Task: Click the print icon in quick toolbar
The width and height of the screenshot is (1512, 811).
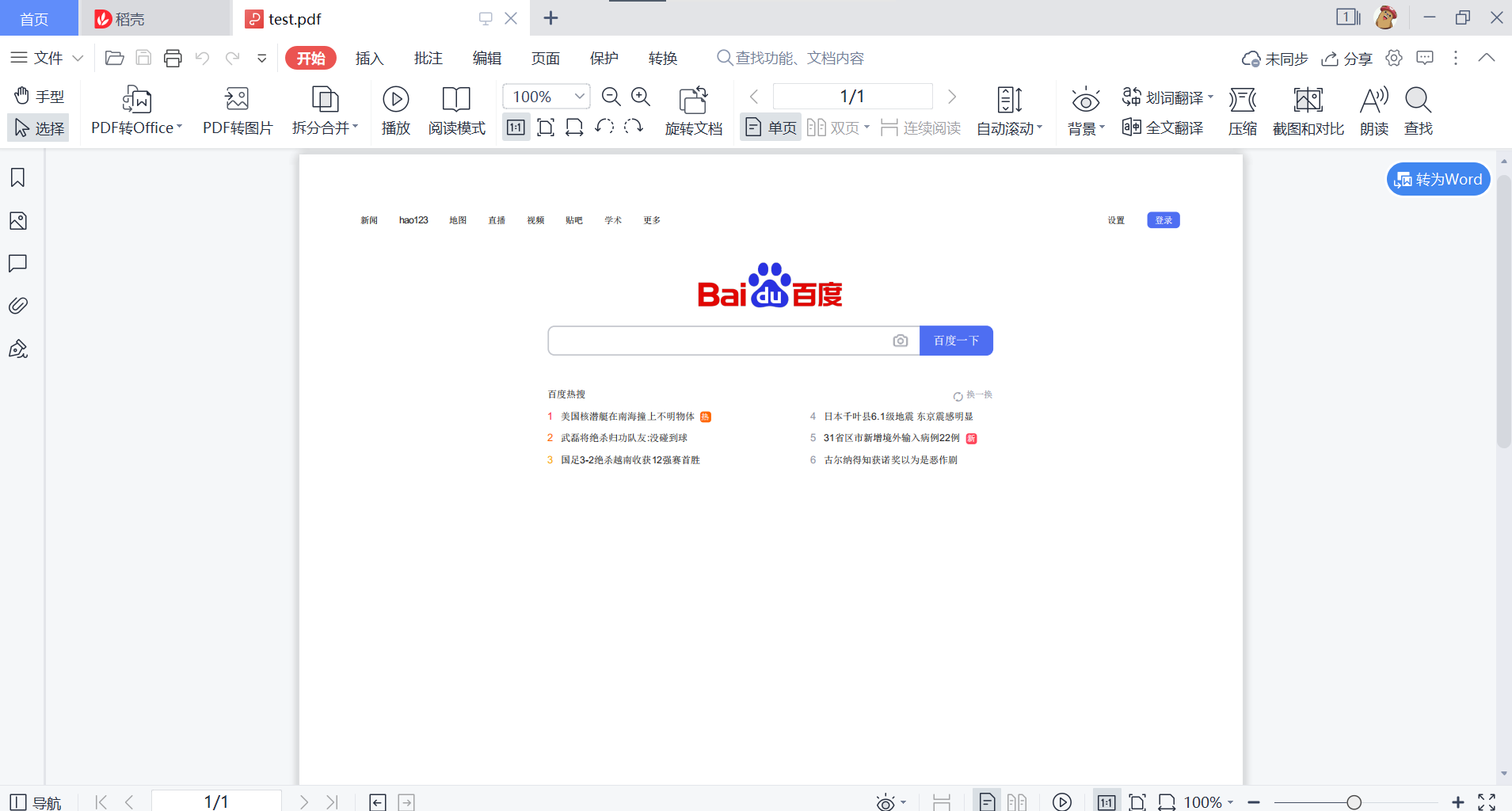Action: click(x=173, y=58)
